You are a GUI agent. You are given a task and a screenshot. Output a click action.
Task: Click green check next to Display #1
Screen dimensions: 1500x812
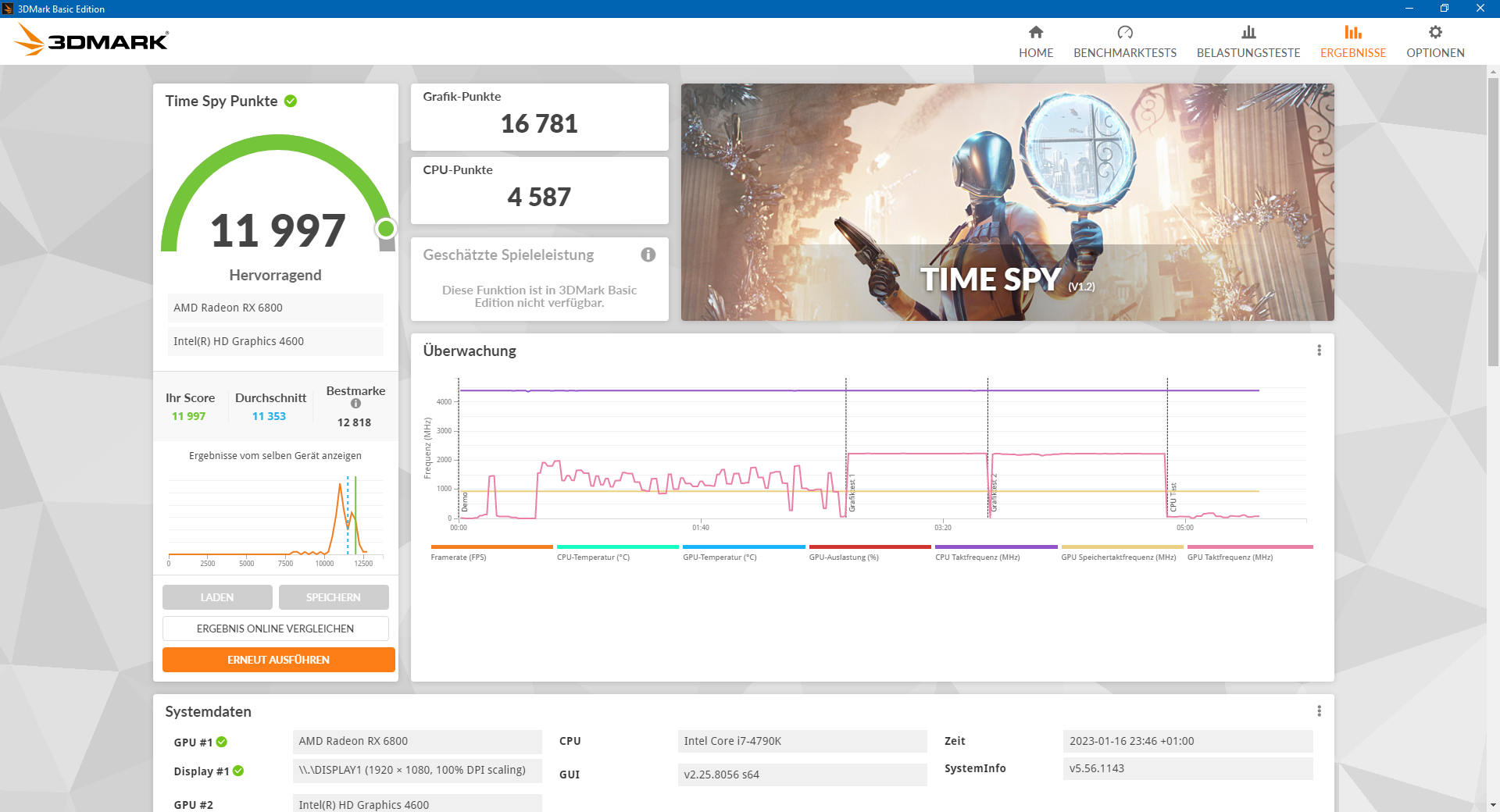[238, 771]
